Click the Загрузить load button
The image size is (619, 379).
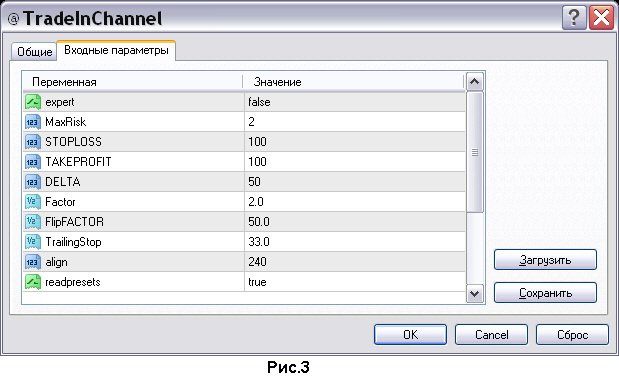(545, 260)
